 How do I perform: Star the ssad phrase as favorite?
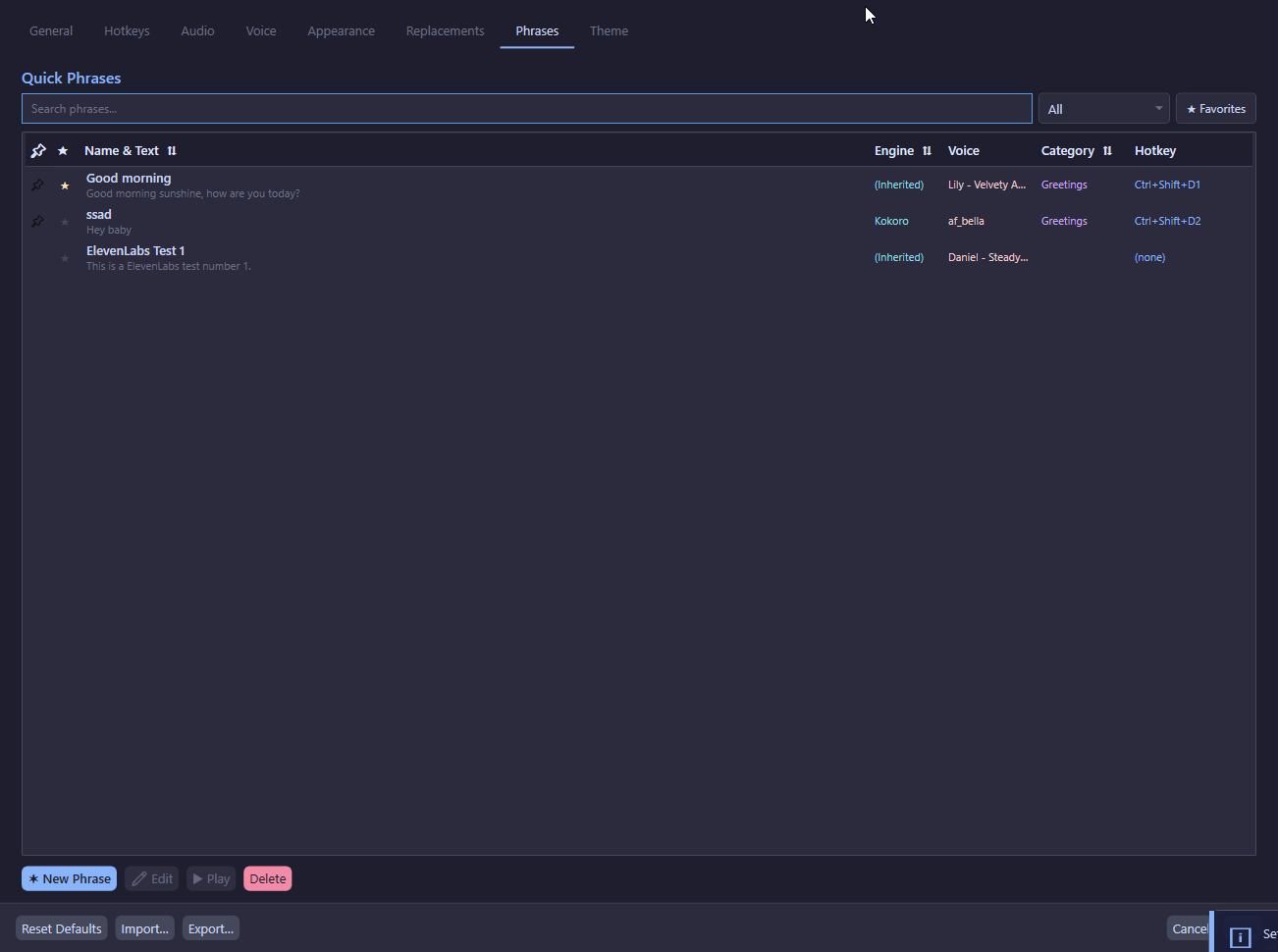pyautogui.click(x=65, y=222)
